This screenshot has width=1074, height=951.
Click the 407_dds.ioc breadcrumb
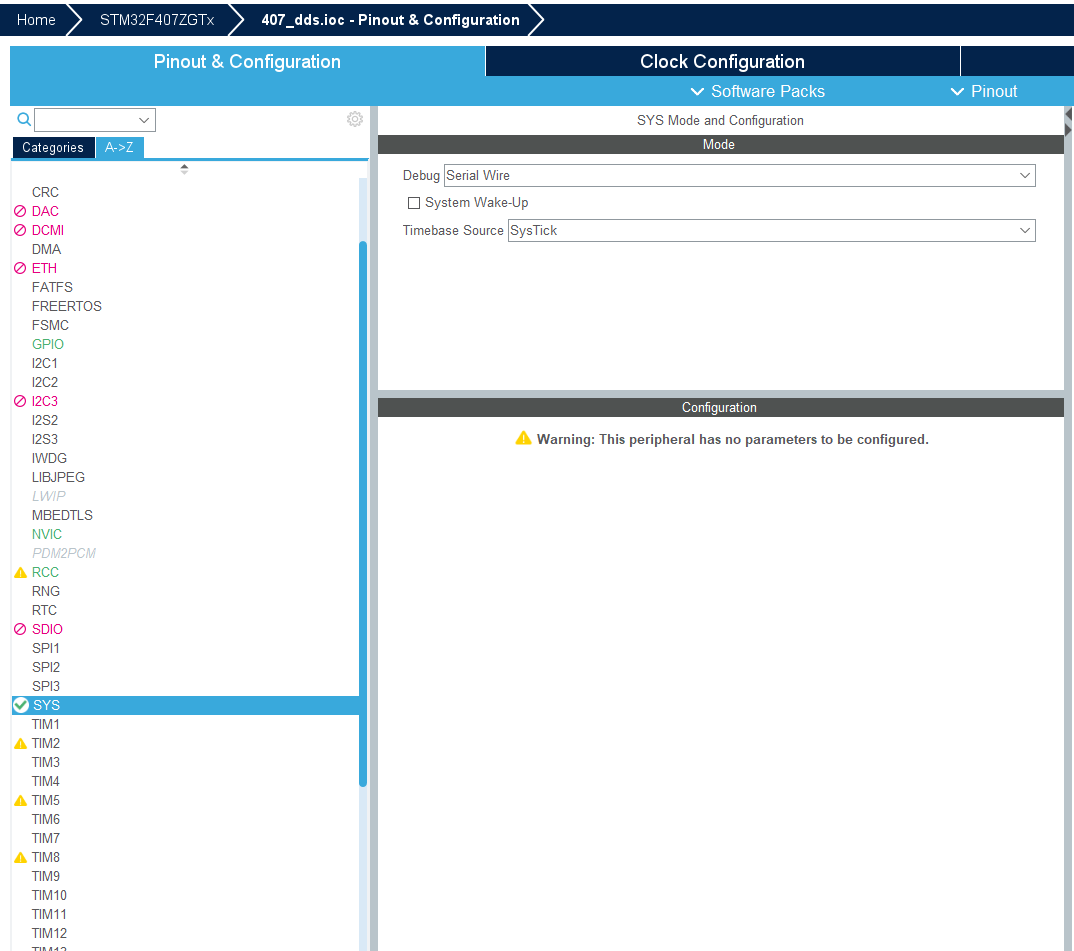[x=390, y=20]
